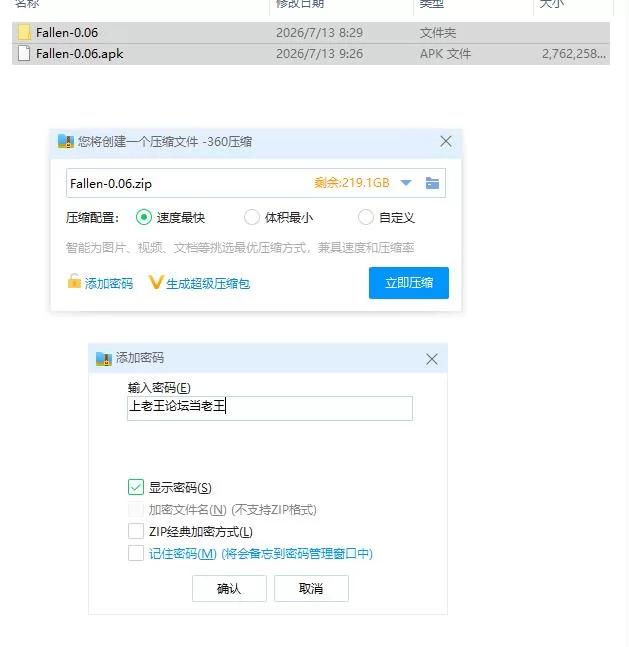Viewport: 629px width, 647px height.
Task: Click the file name Fallen-0.06.apk
Action: (x=80, y=54)
